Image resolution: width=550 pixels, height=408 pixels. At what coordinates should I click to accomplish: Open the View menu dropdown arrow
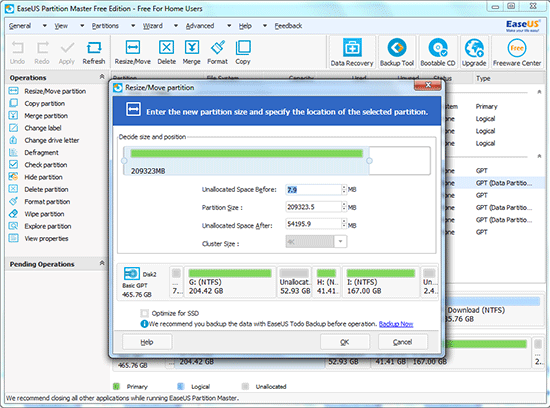pos(82,26)
